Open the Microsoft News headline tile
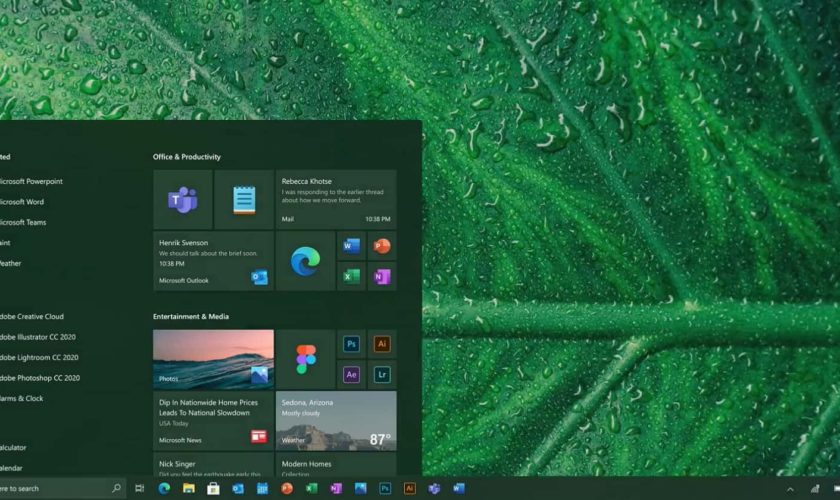Screen dimensions: 840x500 coord(213,421)
